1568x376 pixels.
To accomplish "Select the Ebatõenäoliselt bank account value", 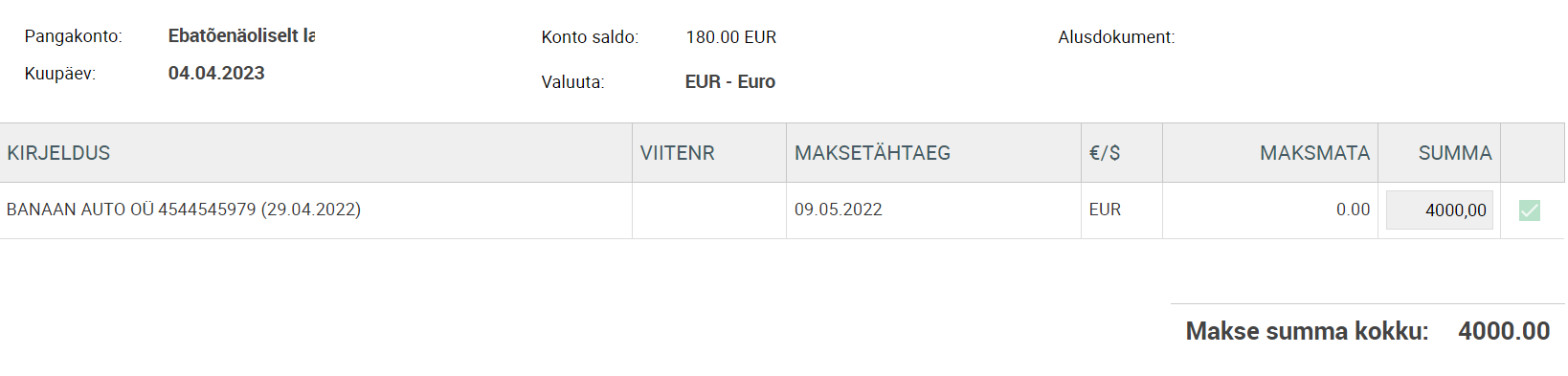I will pos(241,35).
